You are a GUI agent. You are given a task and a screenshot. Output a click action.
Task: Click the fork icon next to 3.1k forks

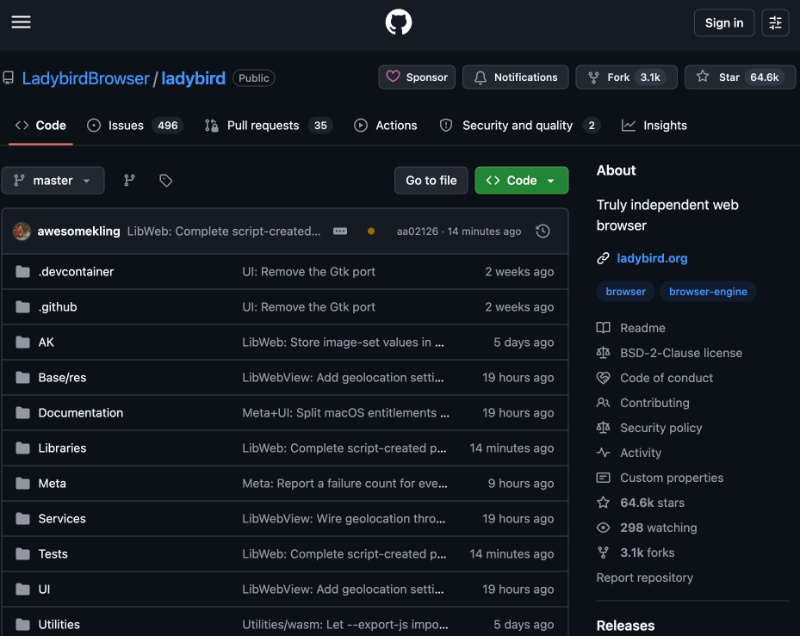pos(603,552)
